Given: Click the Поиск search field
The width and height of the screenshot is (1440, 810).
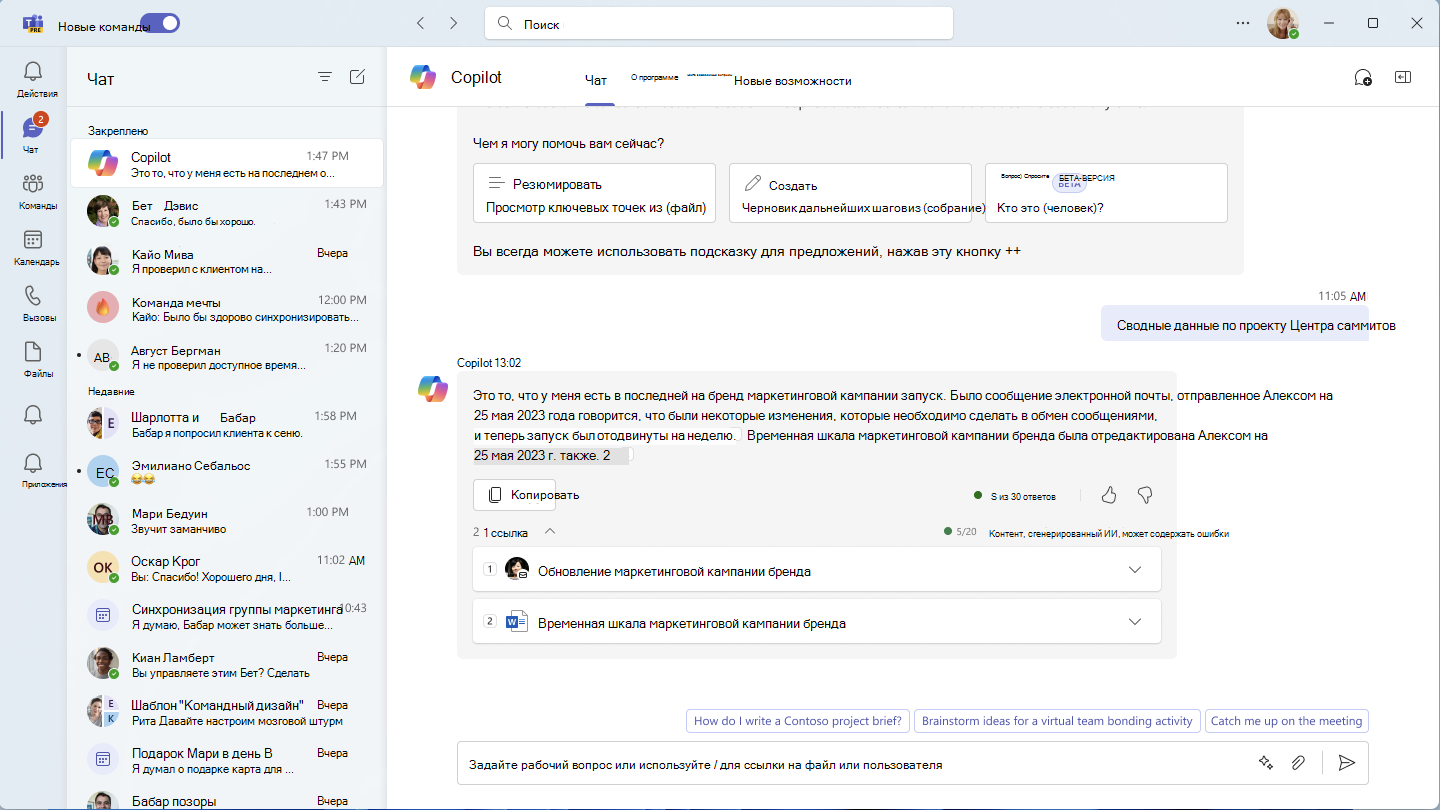Looking at the screenshot, I should 719,23.
